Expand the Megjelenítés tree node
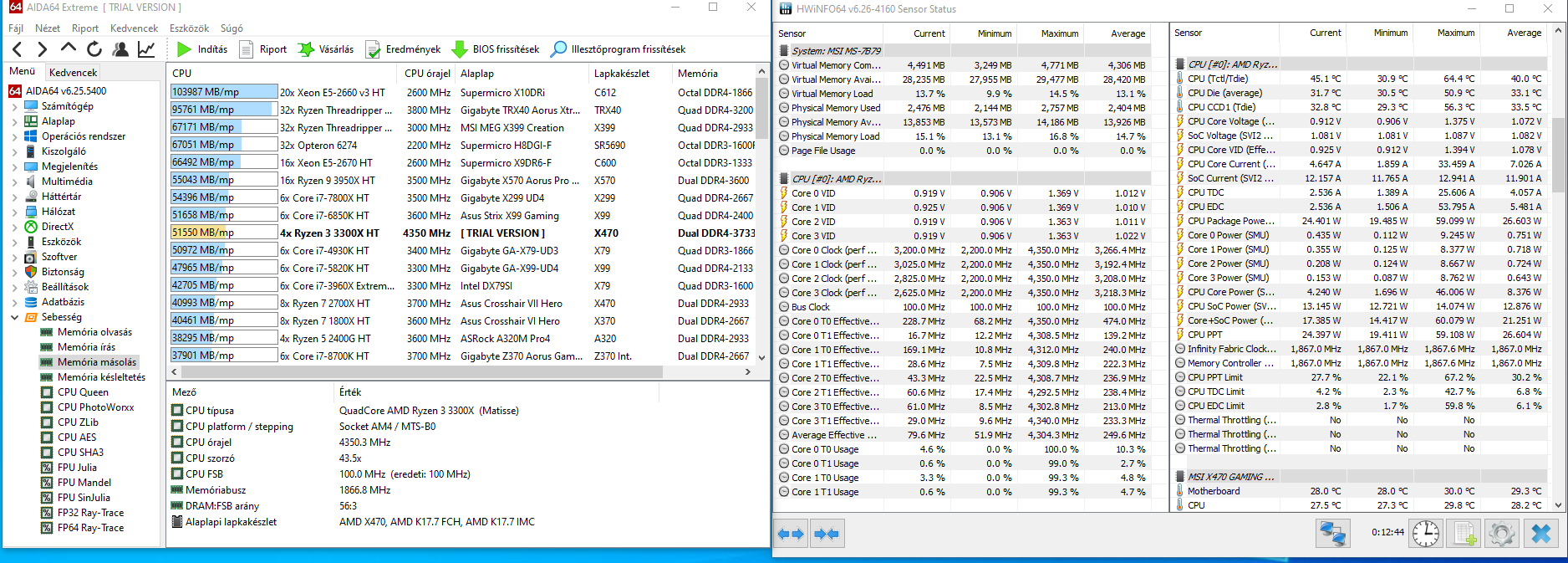 point(14,166)
